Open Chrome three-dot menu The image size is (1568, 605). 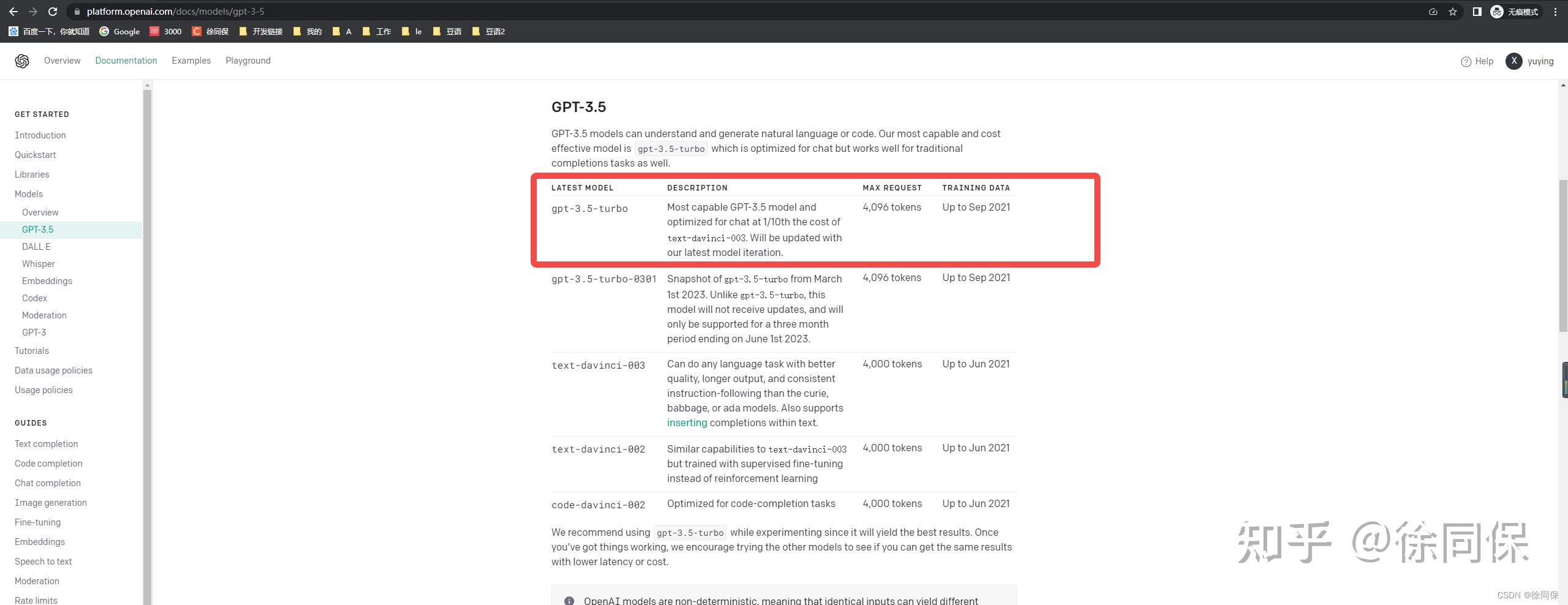pyautogui.click(x=1555, y=12)
